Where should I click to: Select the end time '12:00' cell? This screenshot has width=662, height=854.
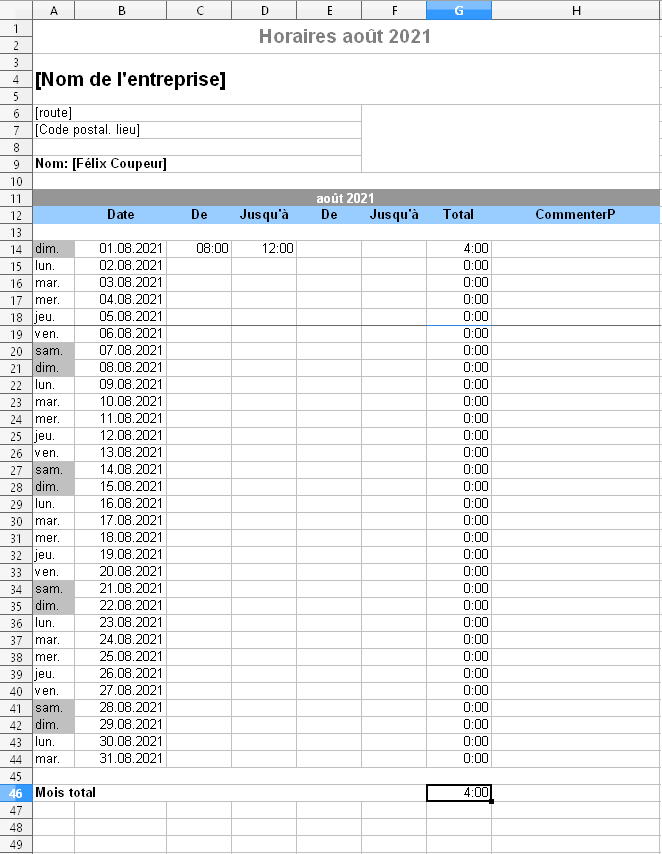pos(264,249)
